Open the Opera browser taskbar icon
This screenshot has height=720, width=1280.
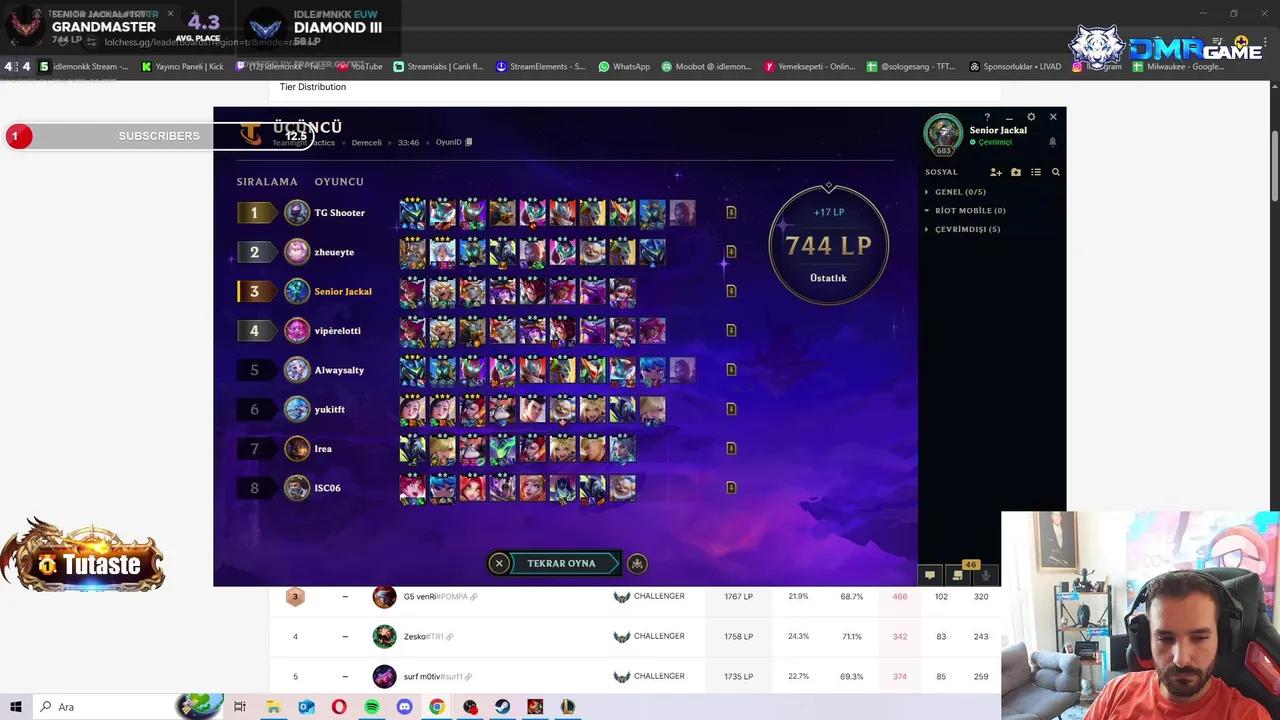(339, 707)
